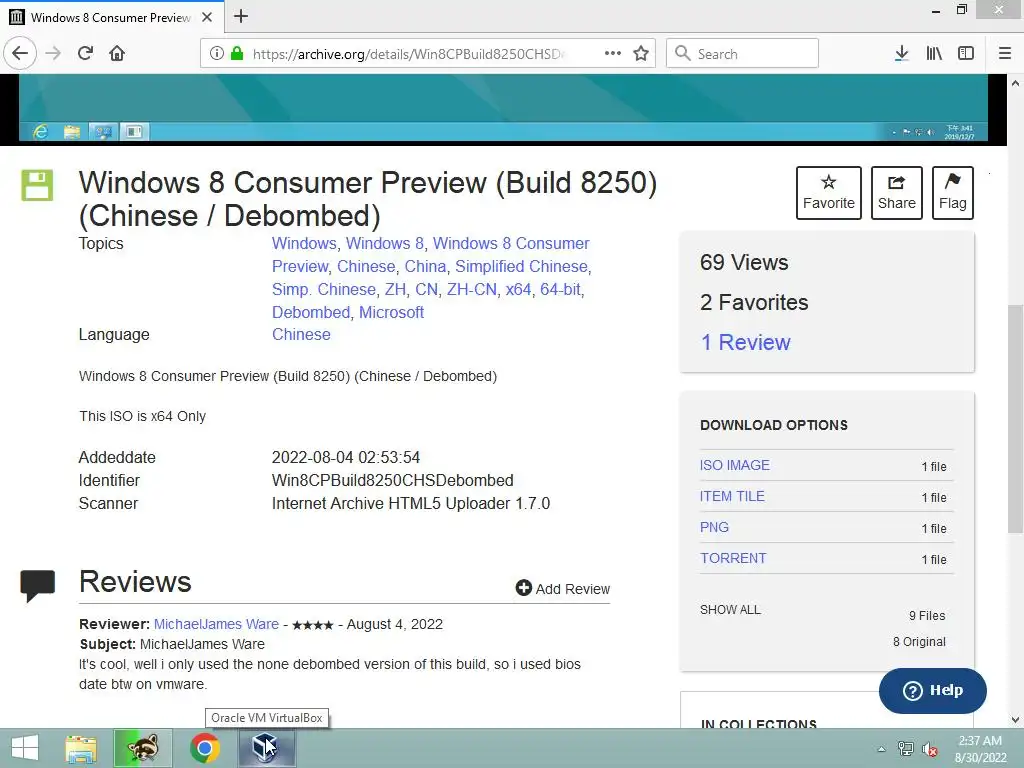The height and width of the screenshot is (768, 1024).
Task: Open the network tray icon
Action: tap(905, 749)
